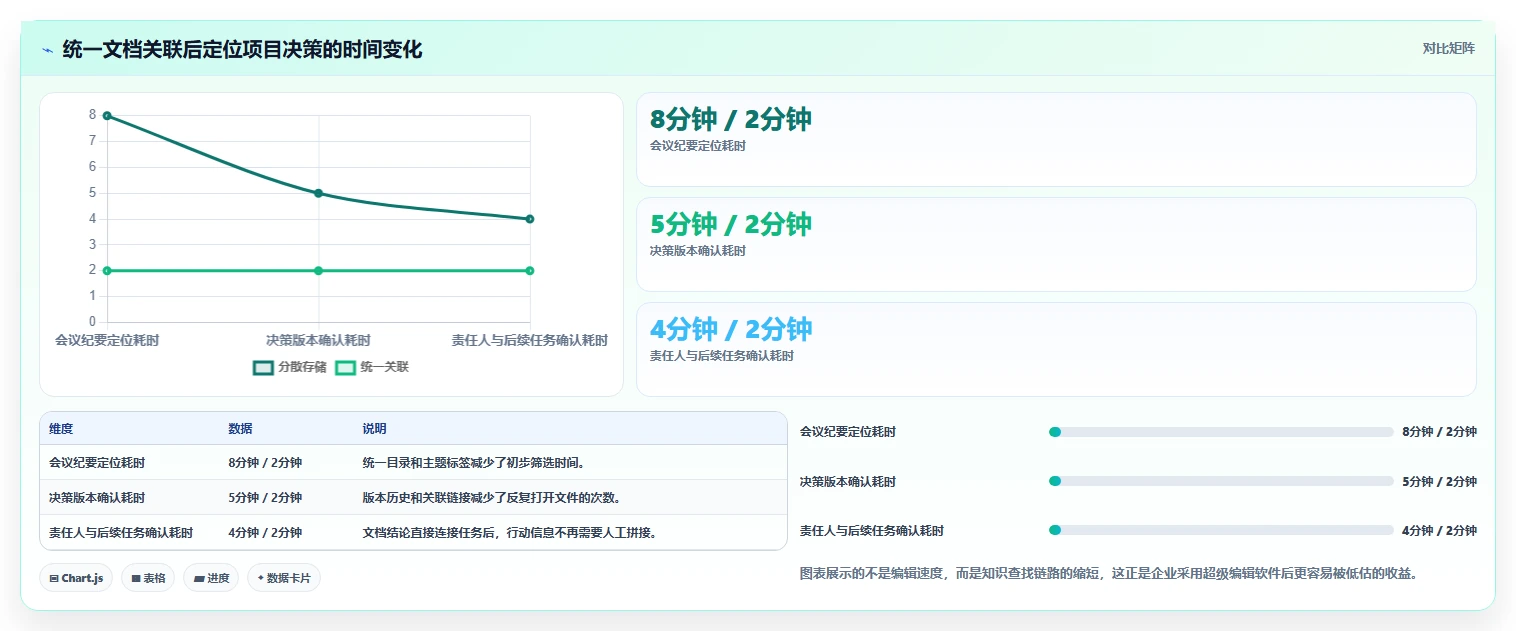Click 4分钟 / 2分钟 value right of progress bar

point(1439,530)
